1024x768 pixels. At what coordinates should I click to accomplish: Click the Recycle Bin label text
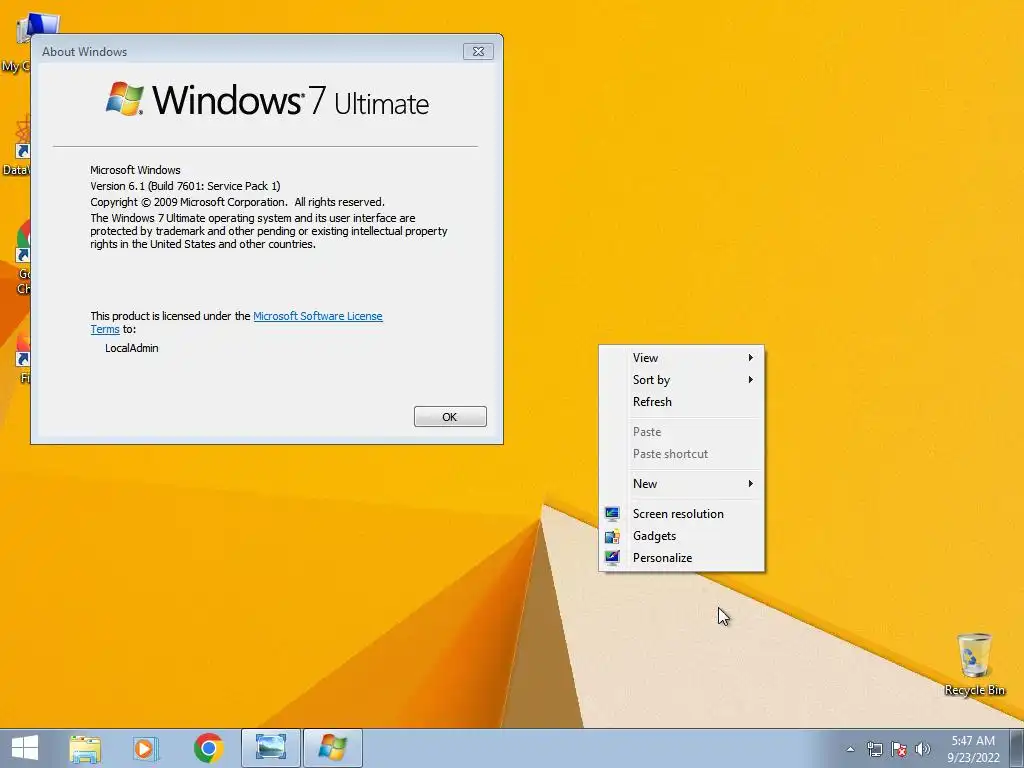[x=974, y=690]
